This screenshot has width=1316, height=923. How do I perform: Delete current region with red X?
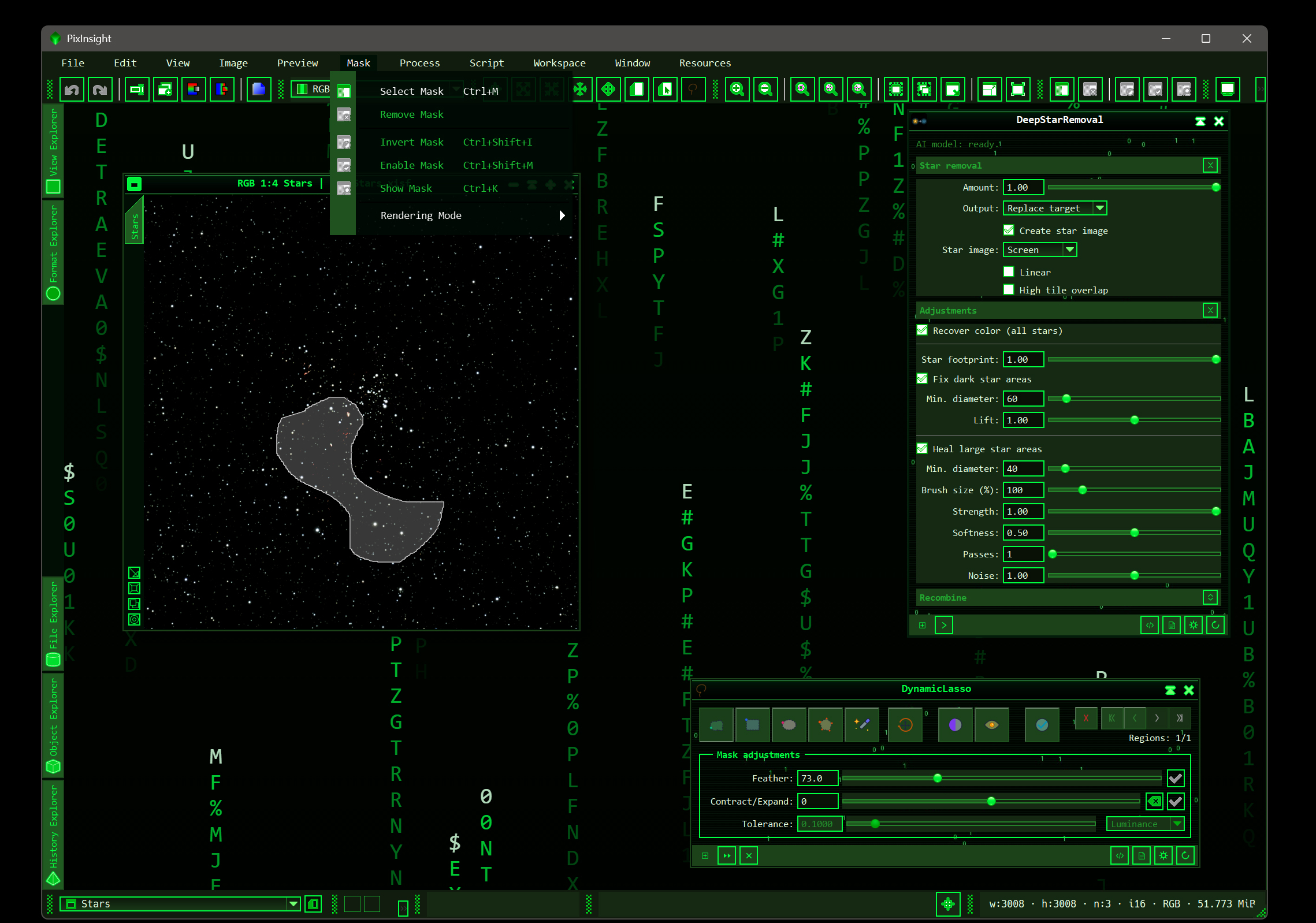[1086, 718]
